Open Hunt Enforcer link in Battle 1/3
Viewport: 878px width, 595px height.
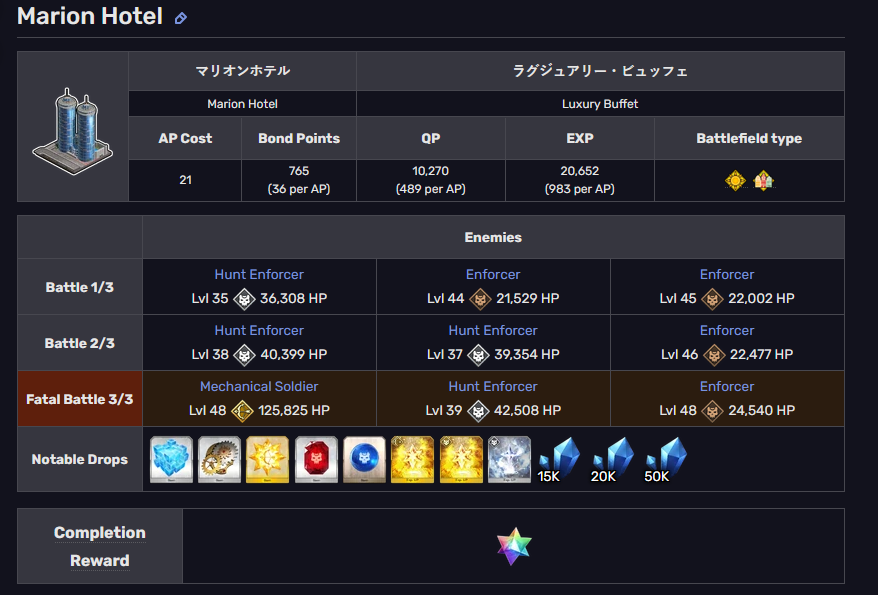pyautogui.click(x=259, y=274)
